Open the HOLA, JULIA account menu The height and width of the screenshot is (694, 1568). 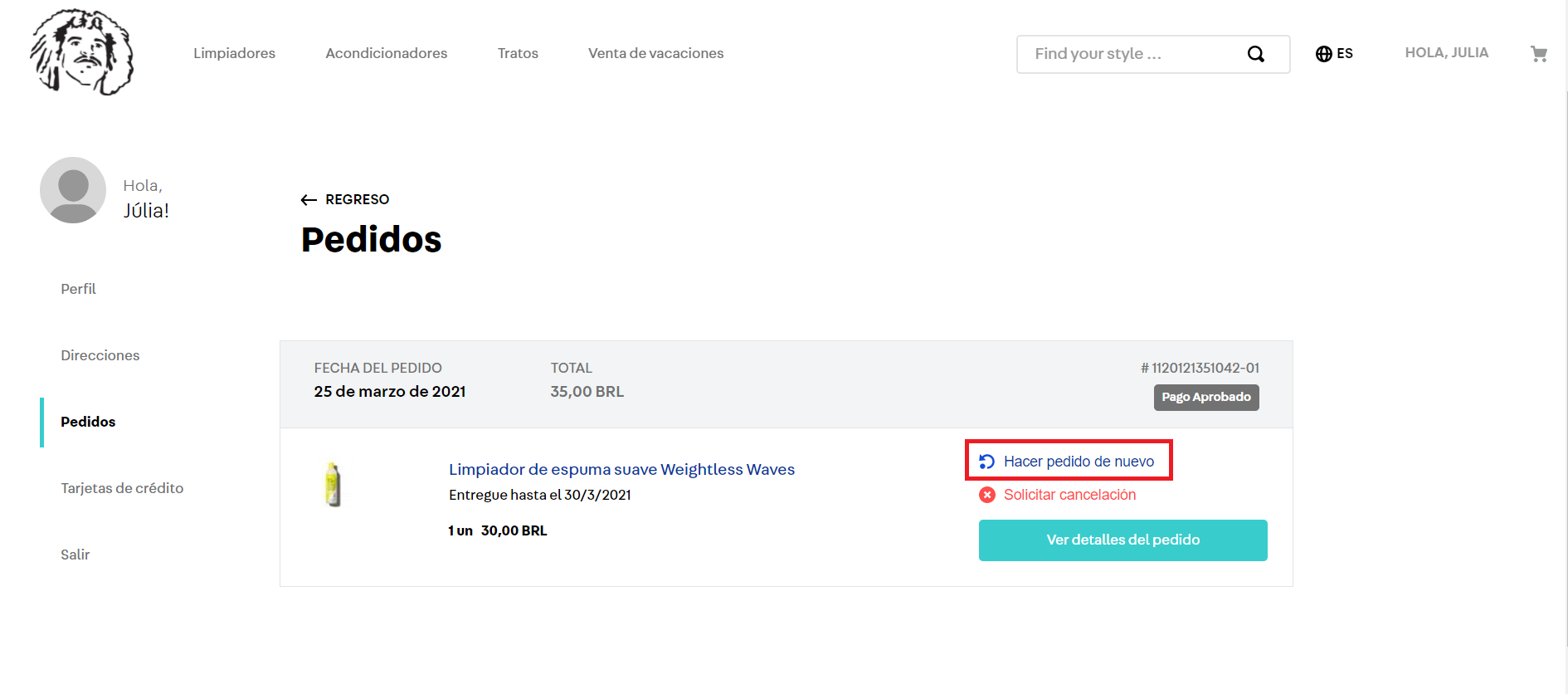coord(1446,53)
